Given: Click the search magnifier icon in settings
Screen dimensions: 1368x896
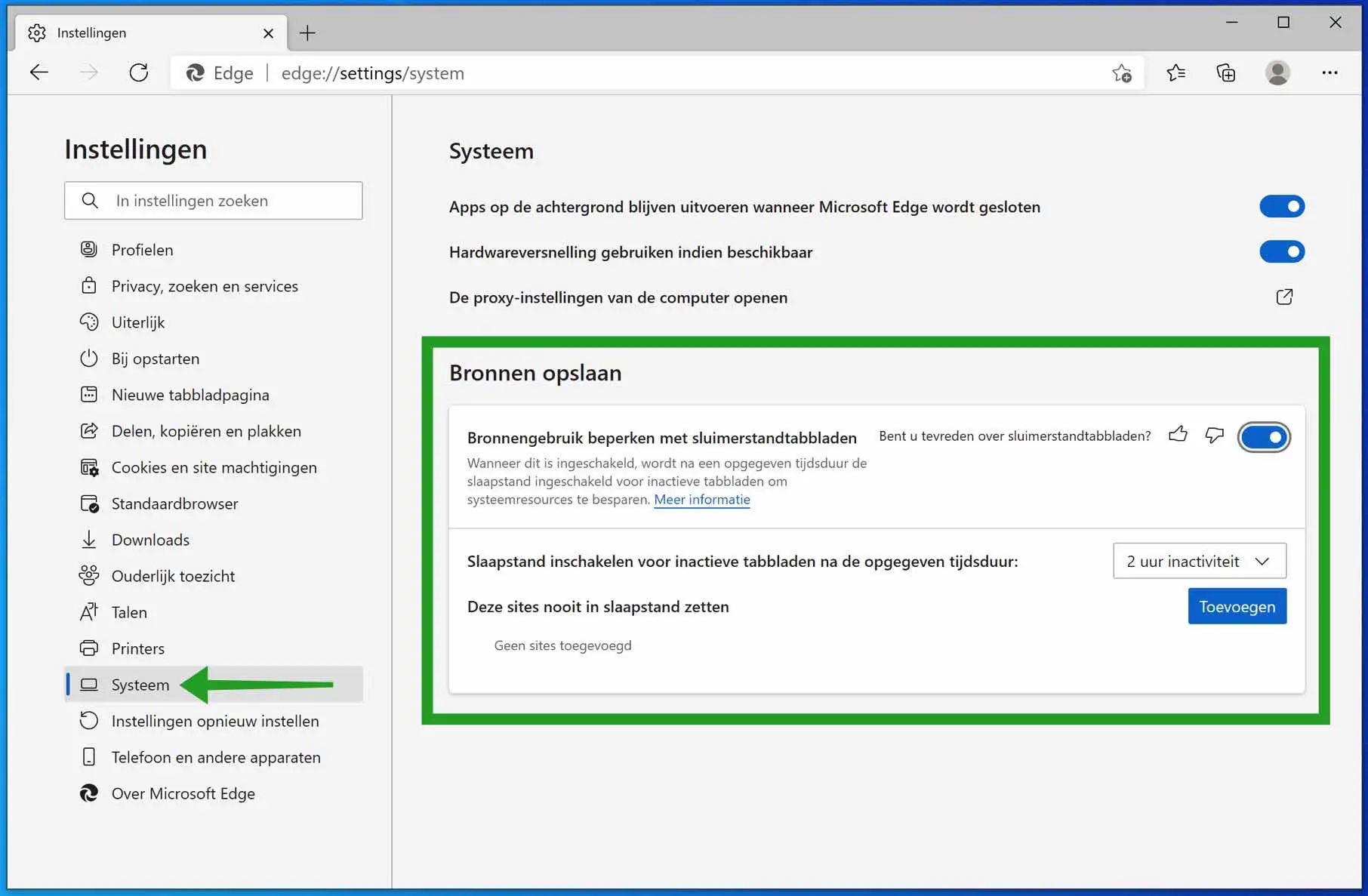Looking at the screenshot, I should 90,200.
